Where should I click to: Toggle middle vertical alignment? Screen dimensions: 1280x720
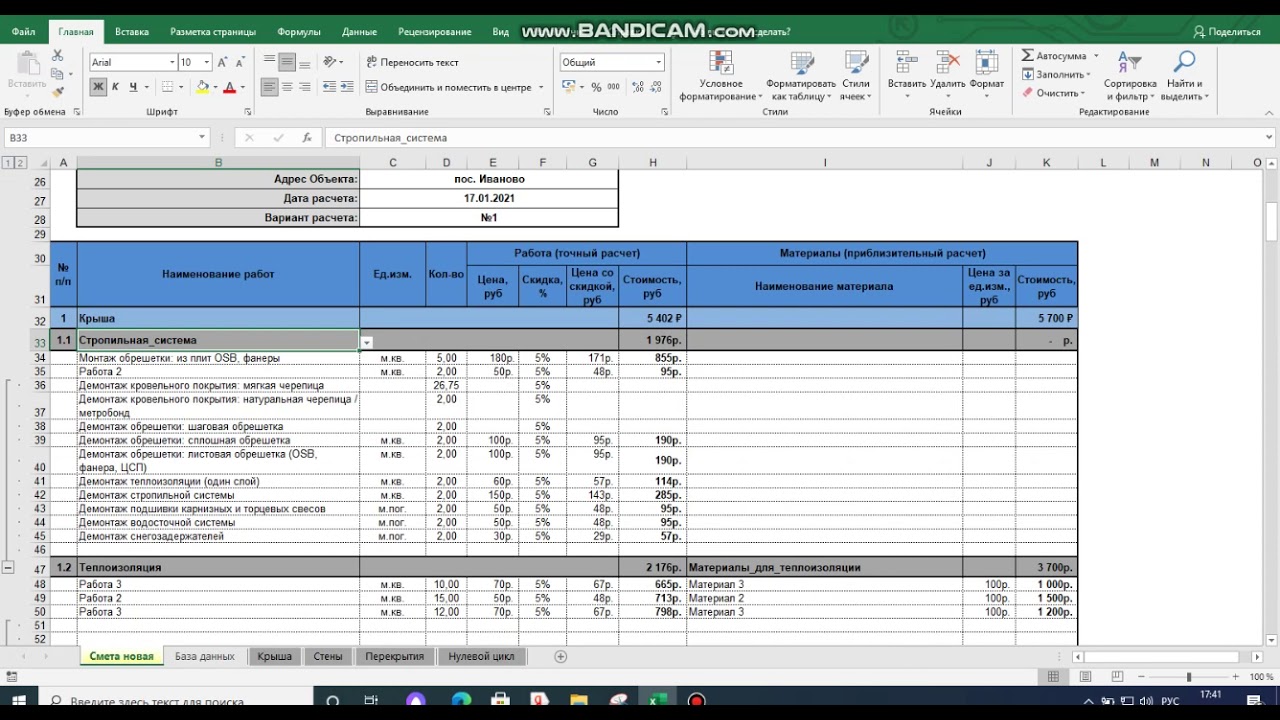(287, 62)
